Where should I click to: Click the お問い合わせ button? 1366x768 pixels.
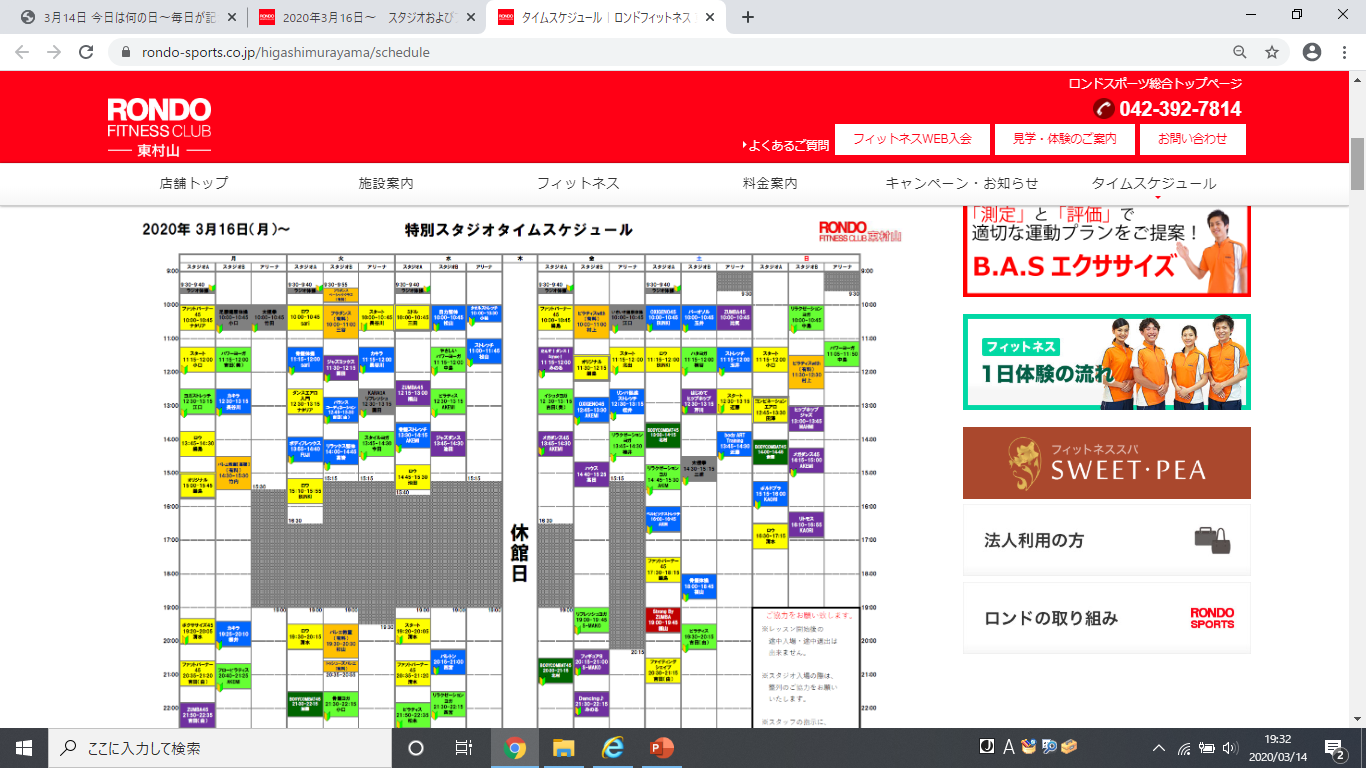tap(1192, 139)
